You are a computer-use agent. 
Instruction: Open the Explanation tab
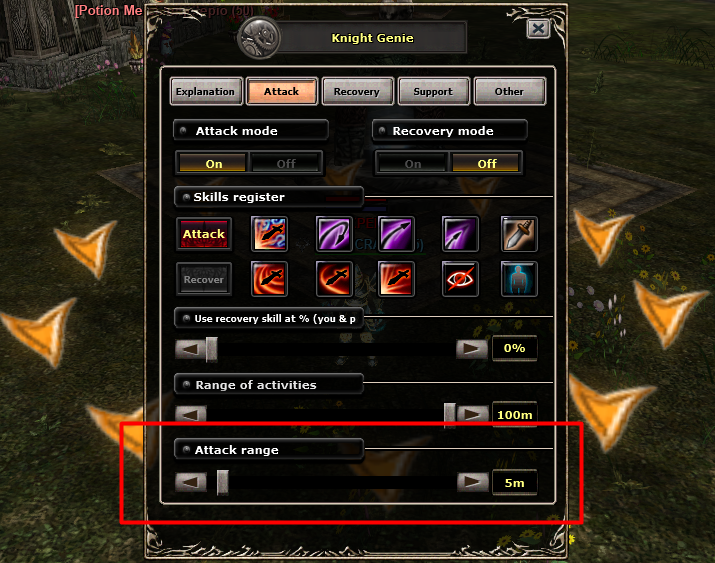(x=206, y=91)
